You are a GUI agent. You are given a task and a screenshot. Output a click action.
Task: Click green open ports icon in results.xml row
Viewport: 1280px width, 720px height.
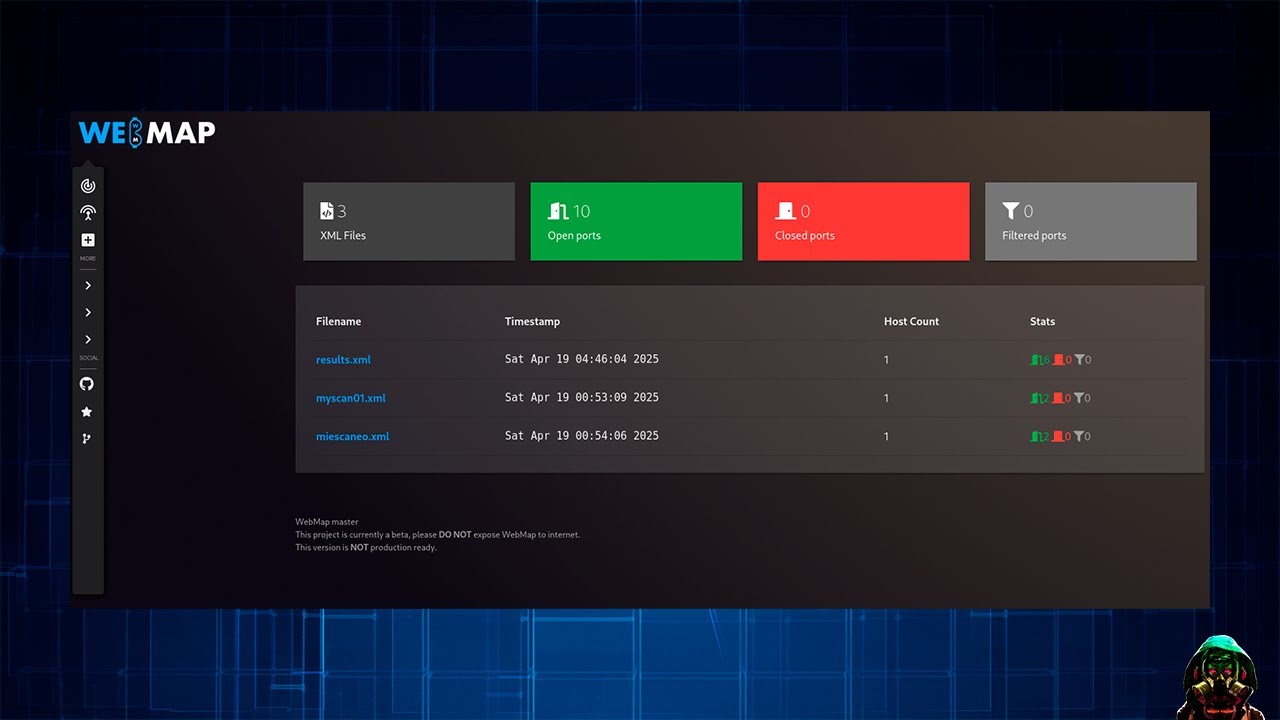click(x=1035, y=359)
